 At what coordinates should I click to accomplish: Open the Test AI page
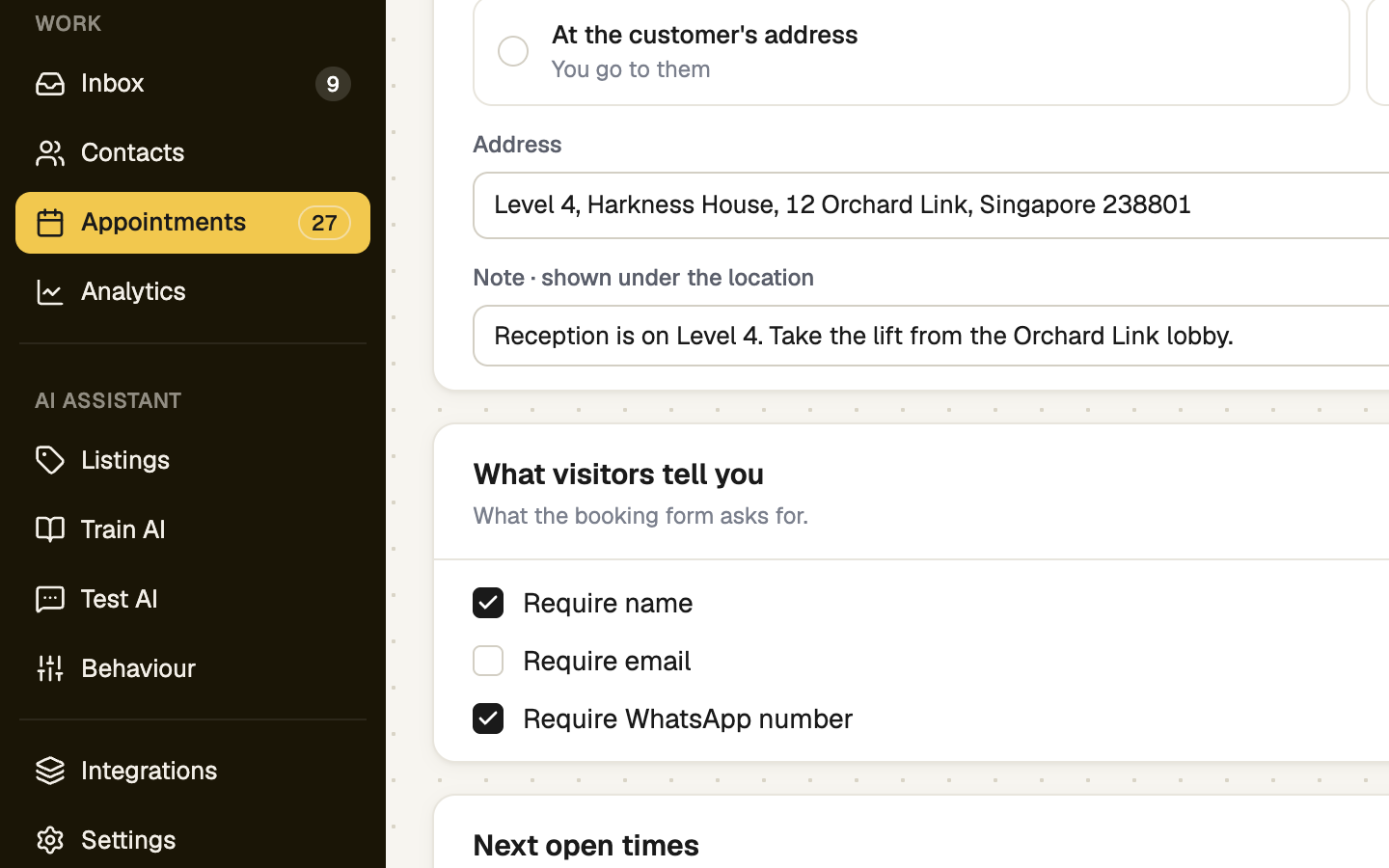pos(193,599)
